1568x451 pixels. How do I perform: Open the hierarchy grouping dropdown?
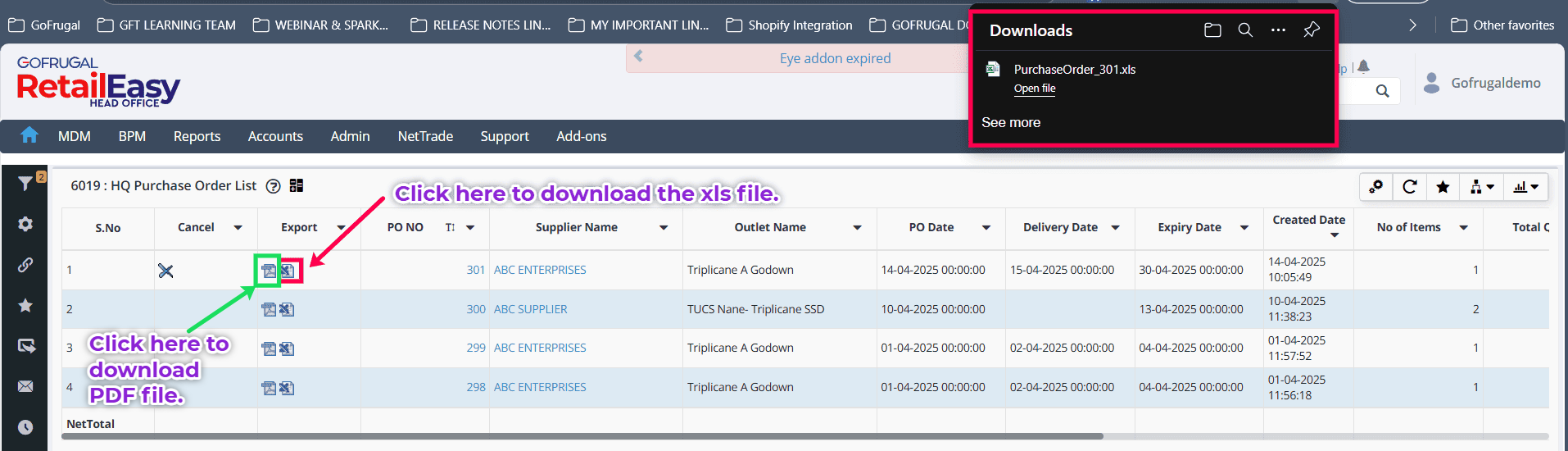tap(1481, 187)
